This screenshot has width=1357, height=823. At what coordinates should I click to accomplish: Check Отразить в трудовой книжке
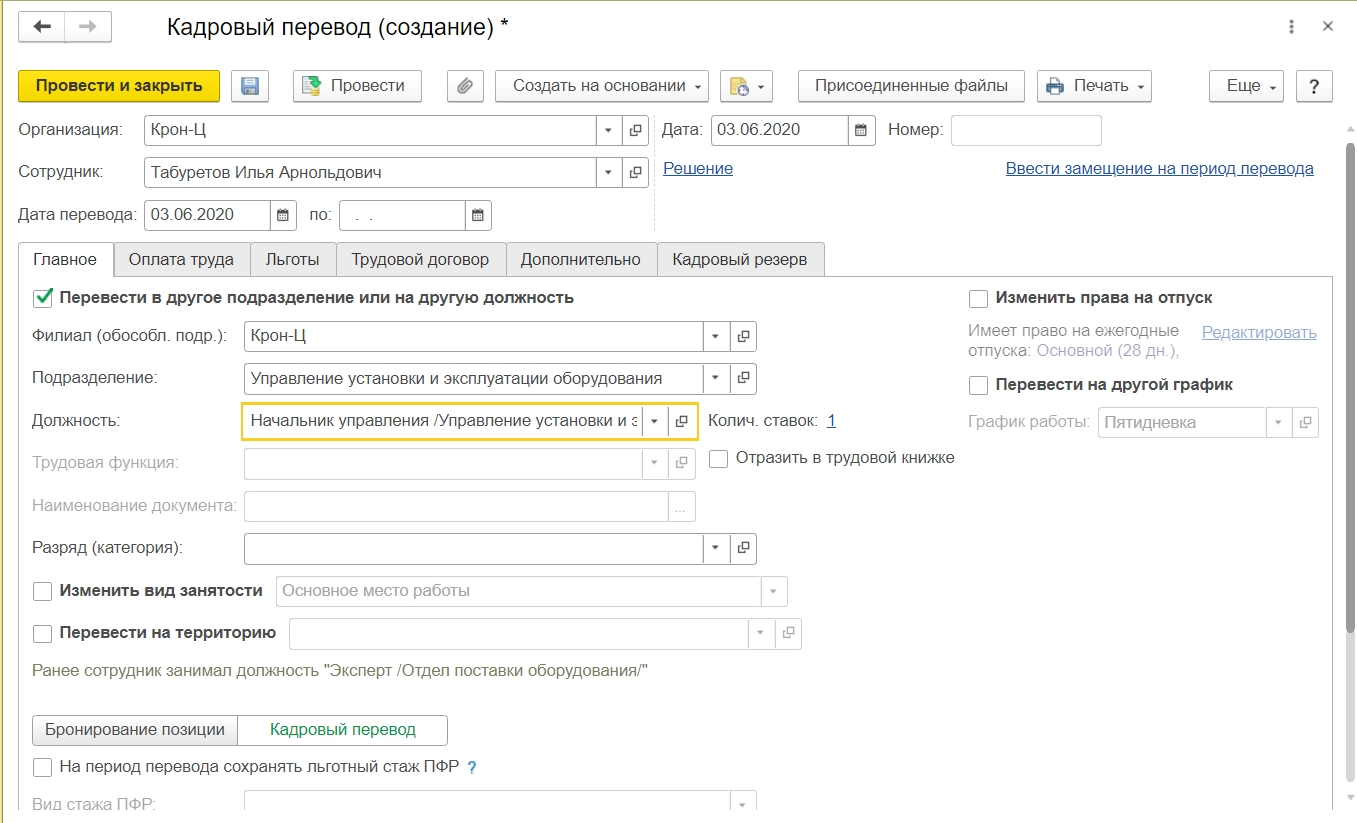click(718, 458)
